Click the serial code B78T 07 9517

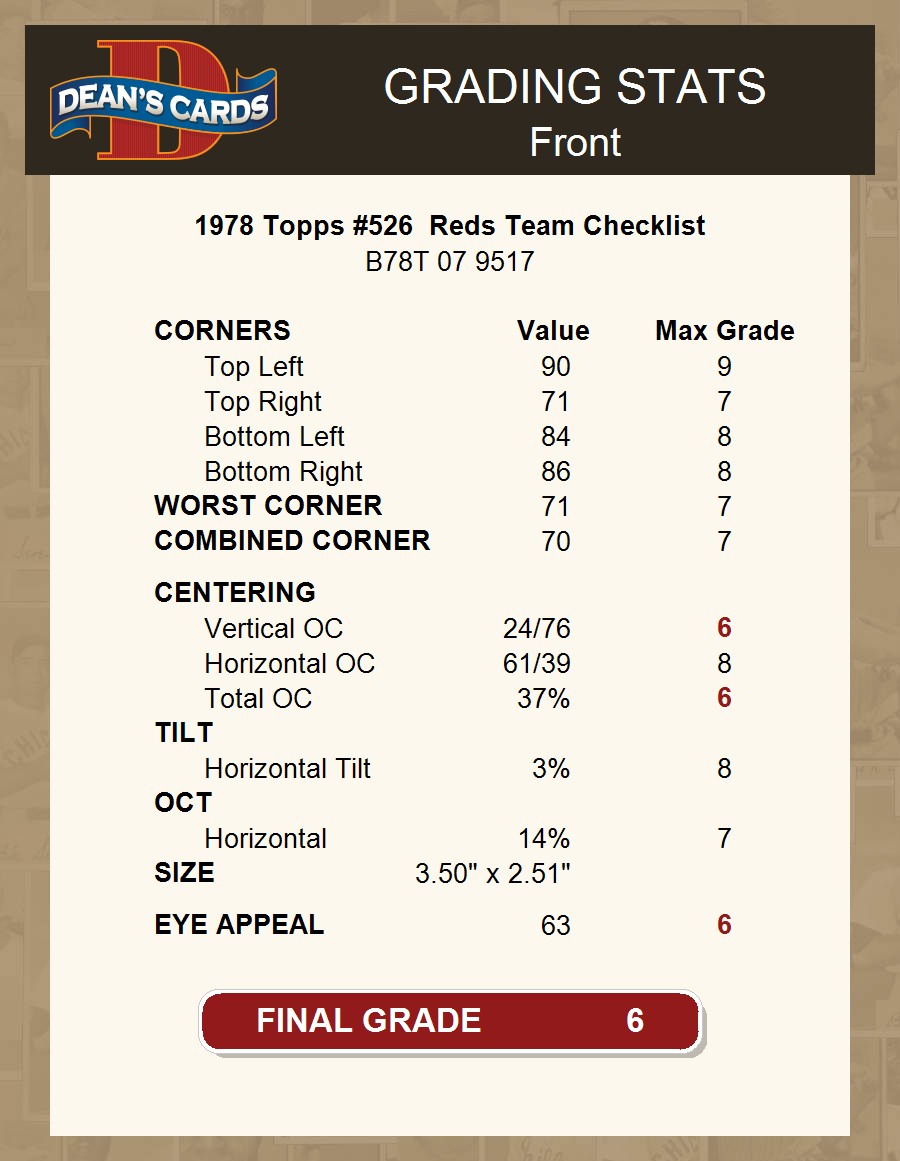450,262
